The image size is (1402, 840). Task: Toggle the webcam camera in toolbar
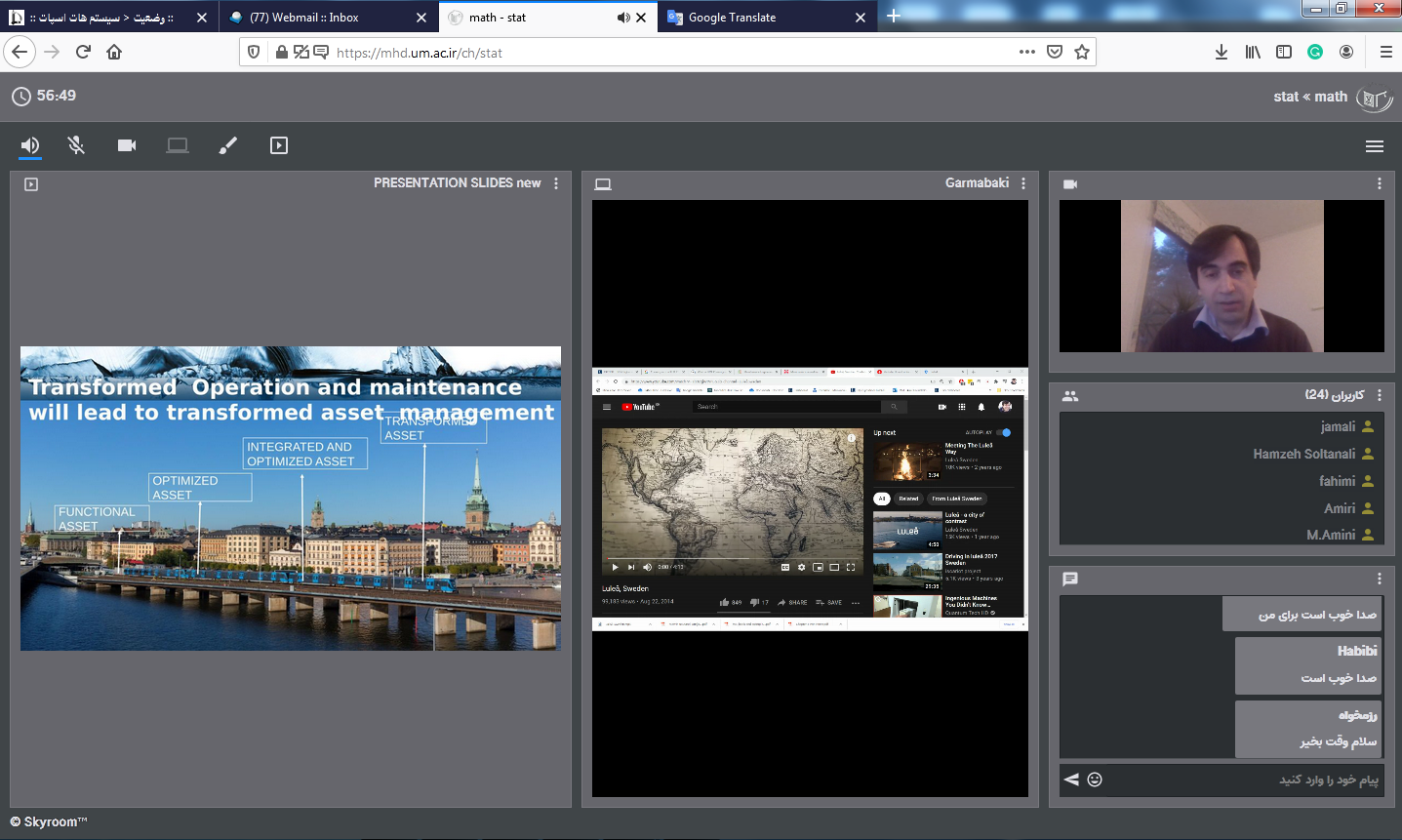click(x=127, y=145)
